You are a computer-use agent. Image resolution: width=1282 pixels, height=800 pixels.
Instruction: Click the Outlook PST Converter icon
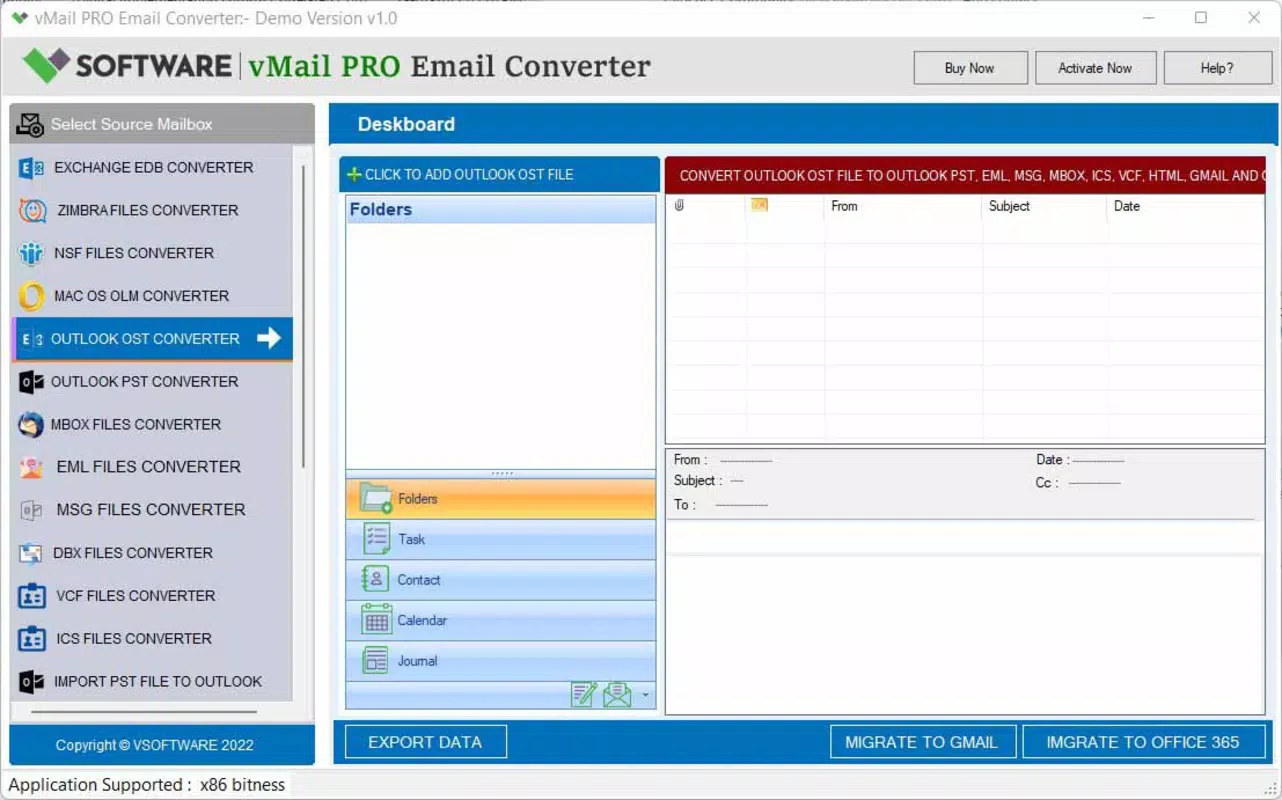pyautogui.click(x=32, y=382)
